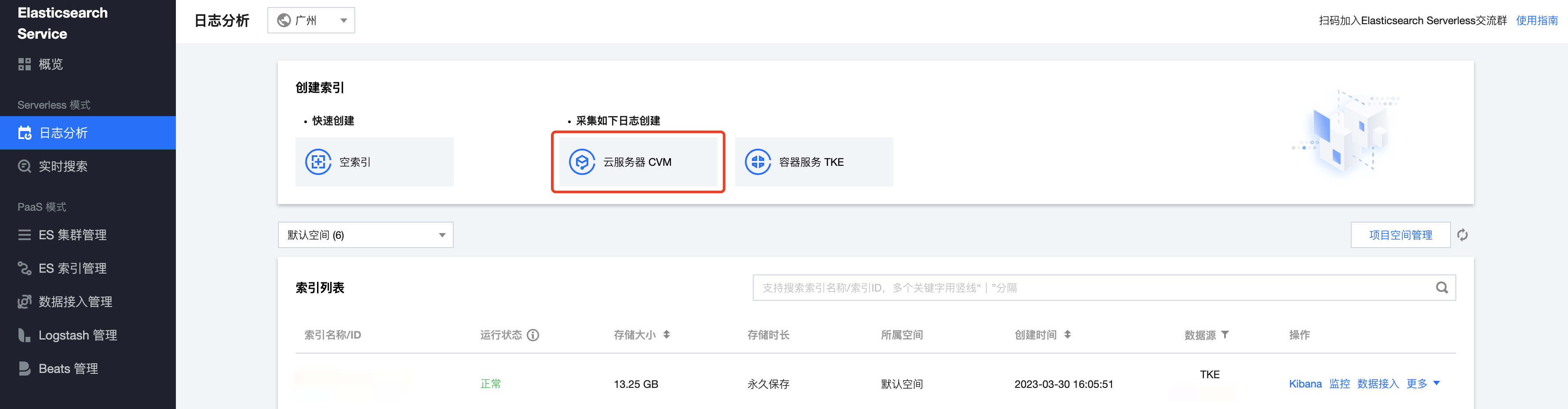Open 数据接入管理 via its sidebar icon
The width and height of the screenshot is (1568, 409).
(x=24, y=301)
